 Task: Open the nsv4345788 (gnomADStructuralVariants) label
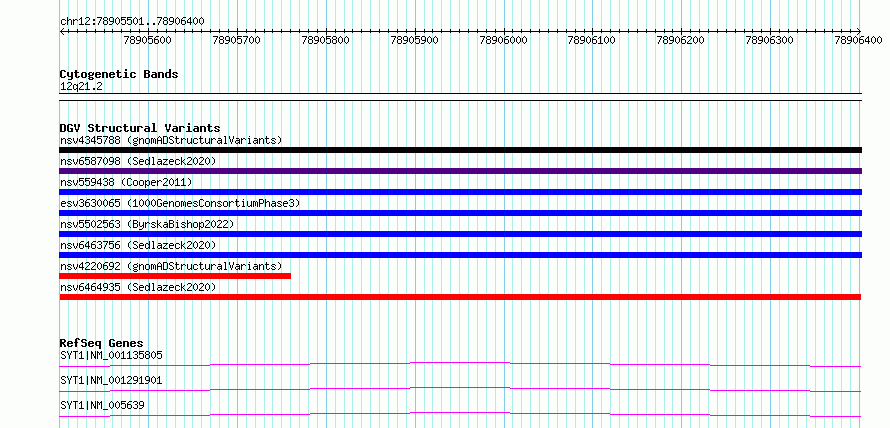[x=171, y=140]
